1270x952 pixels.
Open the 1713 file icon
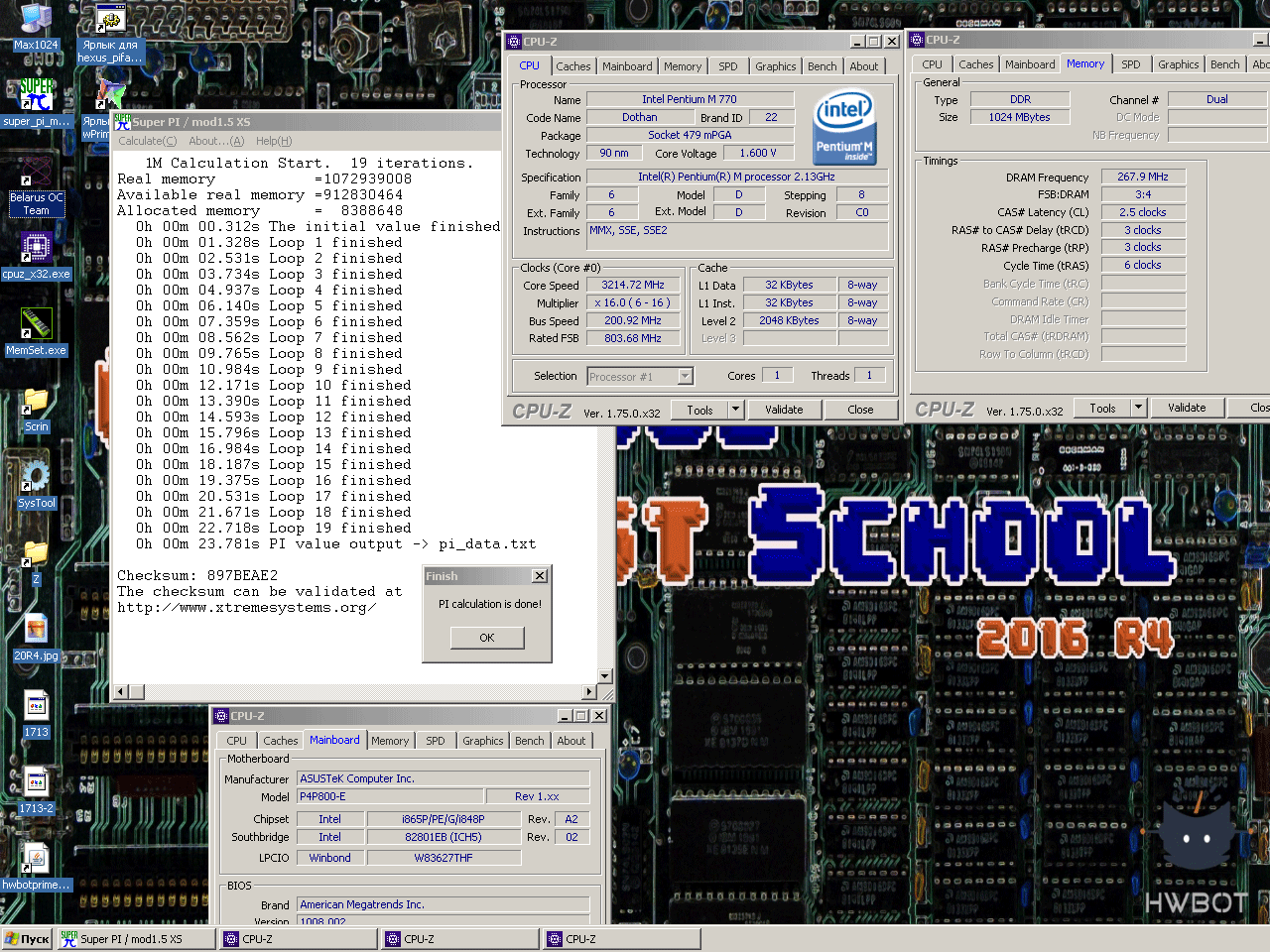tap(36, 706)
